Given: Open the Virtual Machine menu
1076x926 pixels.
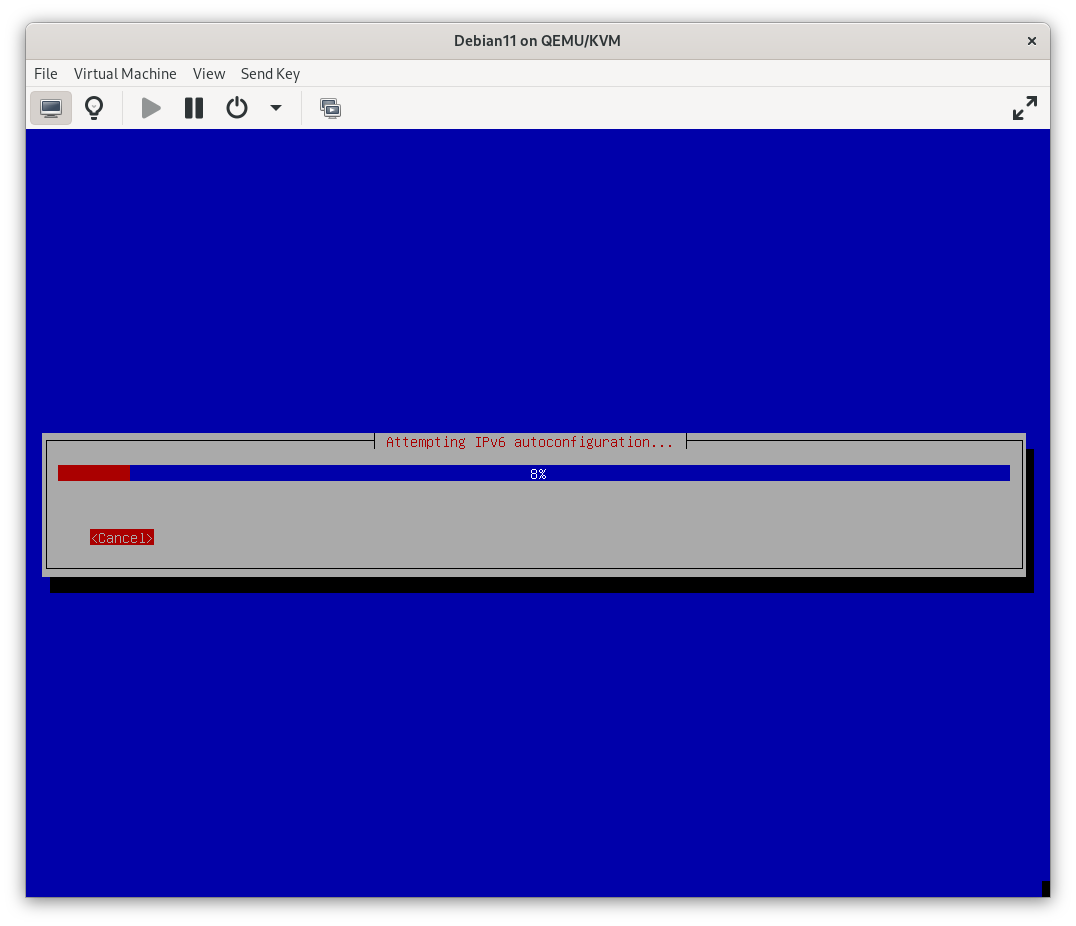Looking at the screenshot, I should pyautogui.click(x=125, y=73).
